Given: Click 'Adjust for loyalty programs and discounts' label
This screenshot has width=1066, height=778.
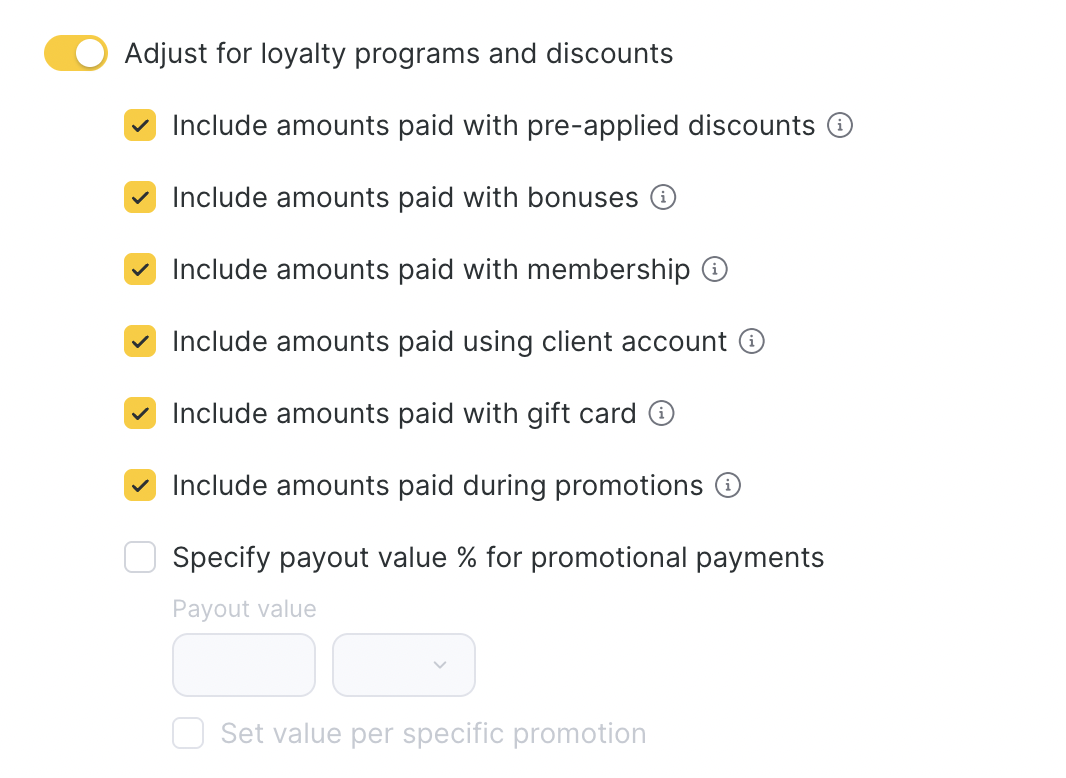Looking at the screenshot, I should 398,54.
